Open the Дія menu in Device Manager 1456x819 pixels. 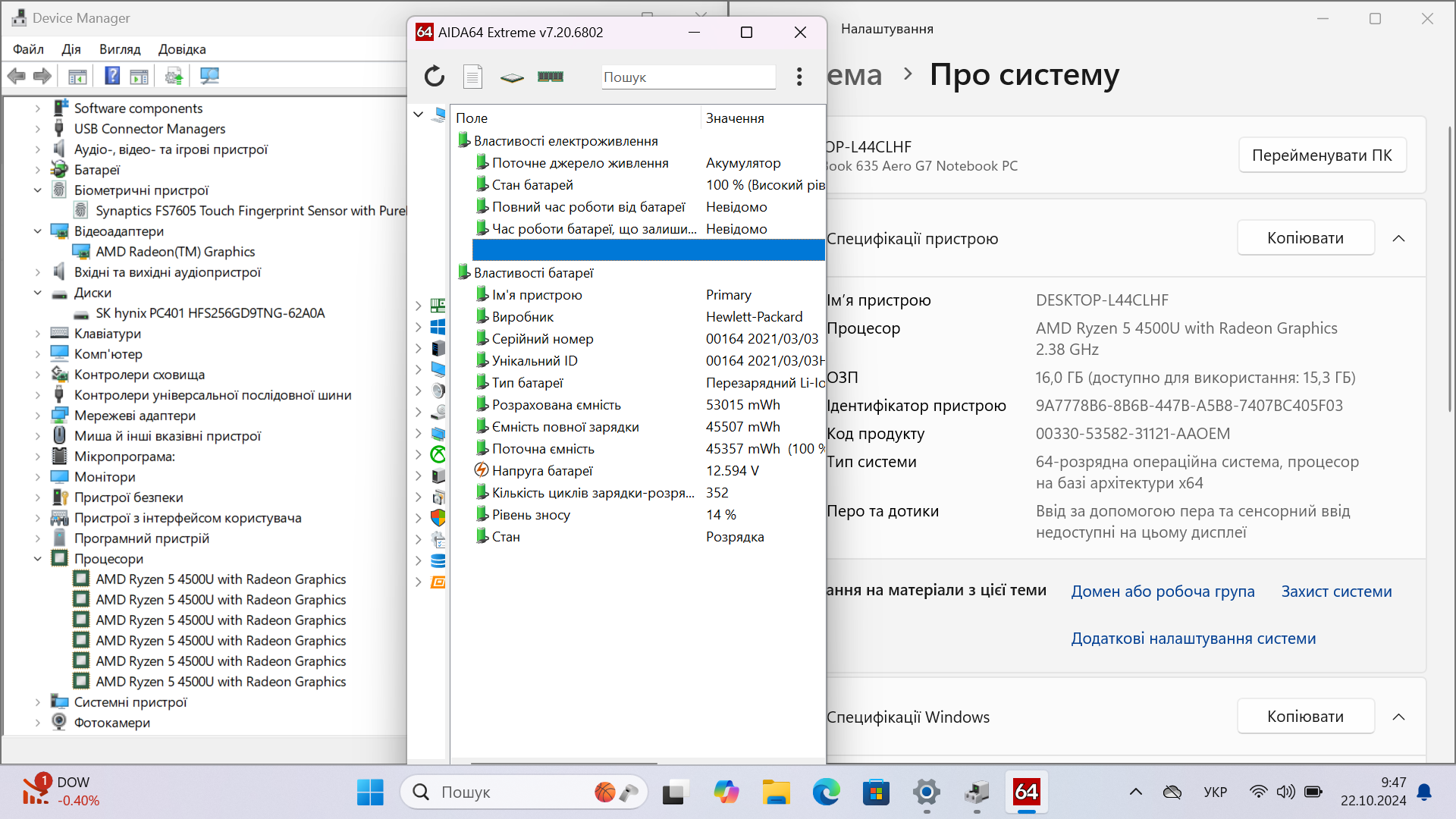click(x=71, y=49)
